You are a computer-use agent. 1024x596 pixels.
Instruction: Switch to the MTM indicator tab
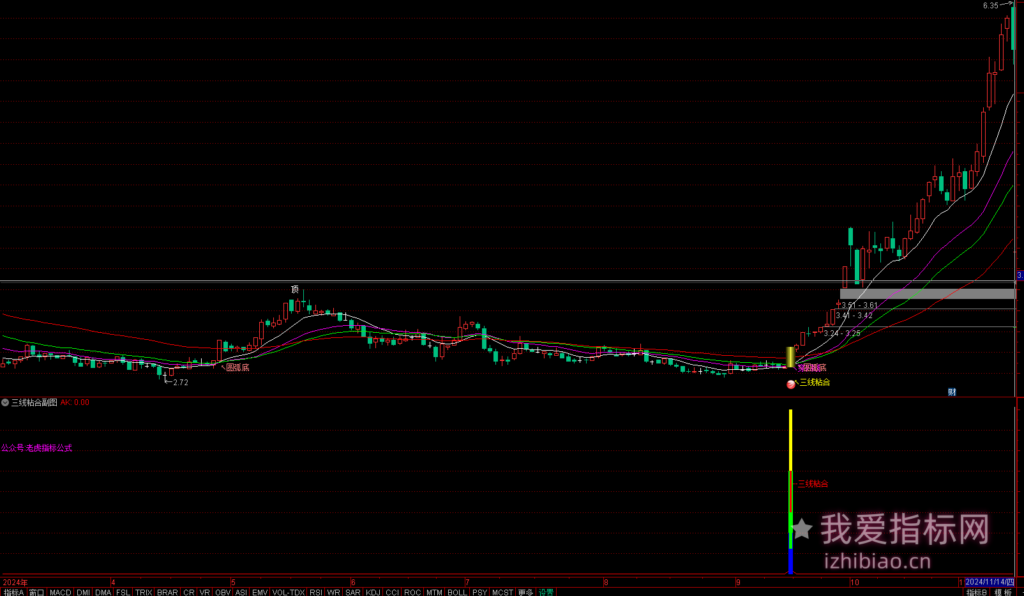tap(434, 592)
